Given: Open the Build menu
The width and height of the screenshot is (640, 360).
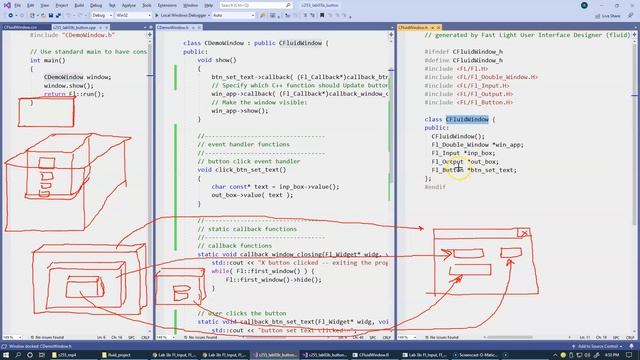Looking at the screenshot, I should click(x=79, y=5).
